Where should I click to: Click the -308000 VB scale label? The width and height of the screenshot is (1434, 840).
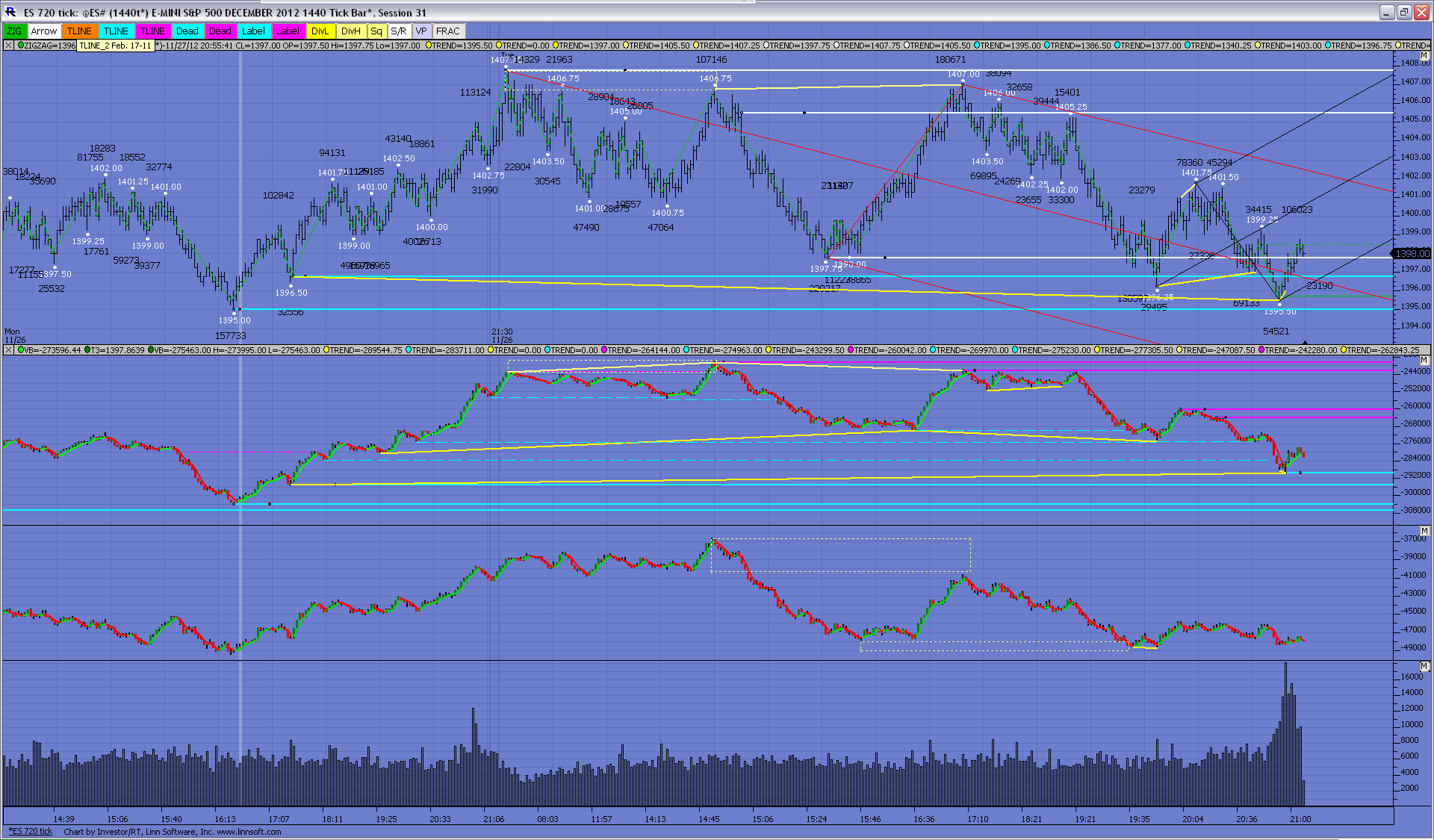tap(1415, 510)
